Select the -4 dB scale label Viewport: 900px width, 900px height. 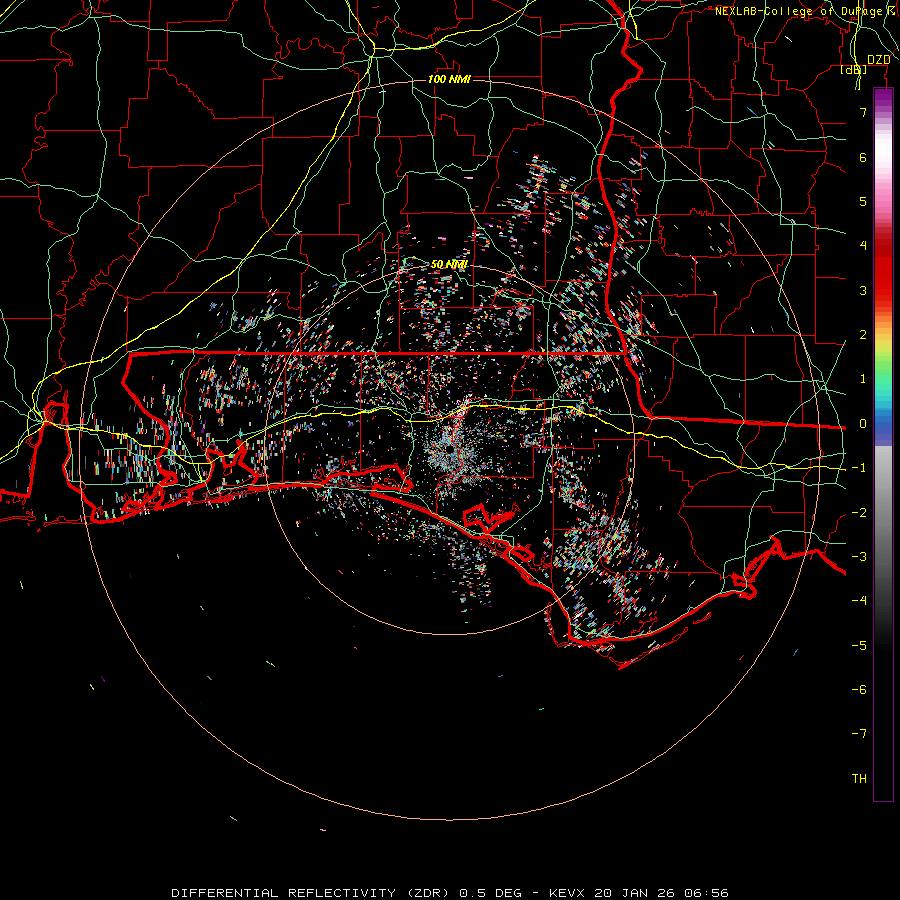point(859,600)
